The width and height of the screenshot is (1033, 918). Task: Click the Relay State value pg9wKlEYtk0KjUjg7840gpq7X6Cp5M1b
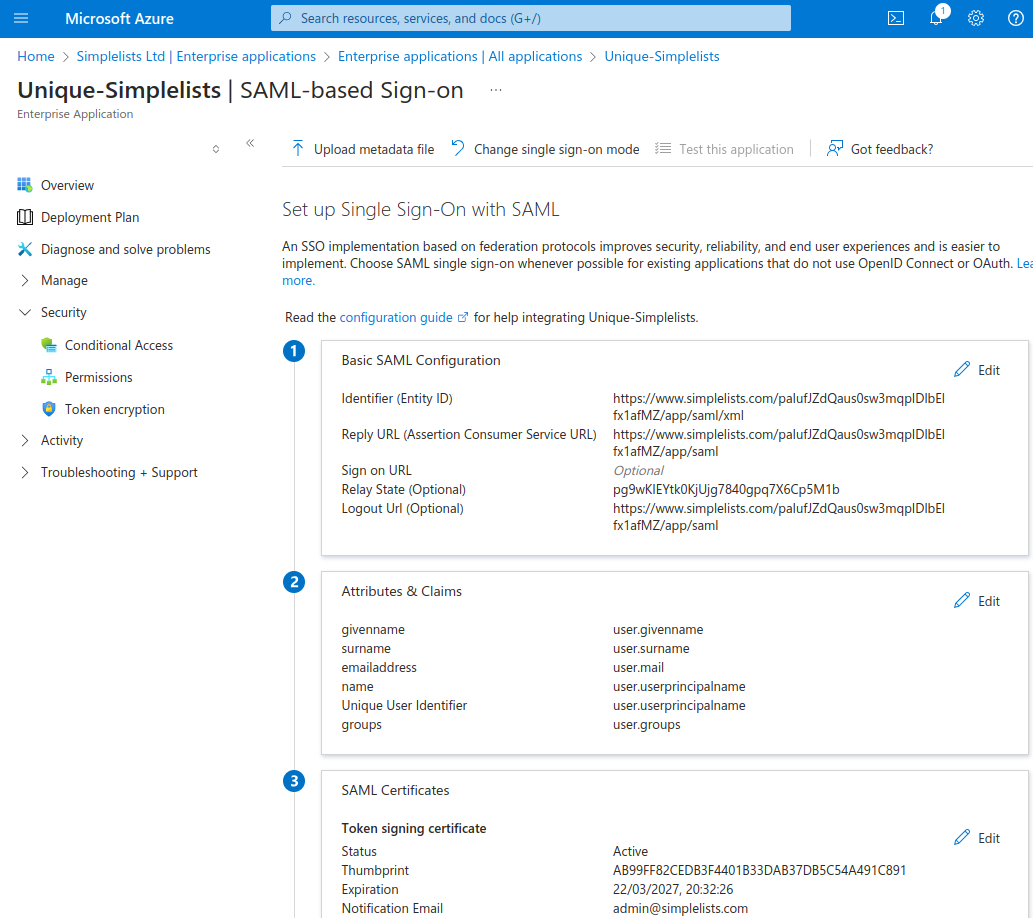(x=726, y=490)
